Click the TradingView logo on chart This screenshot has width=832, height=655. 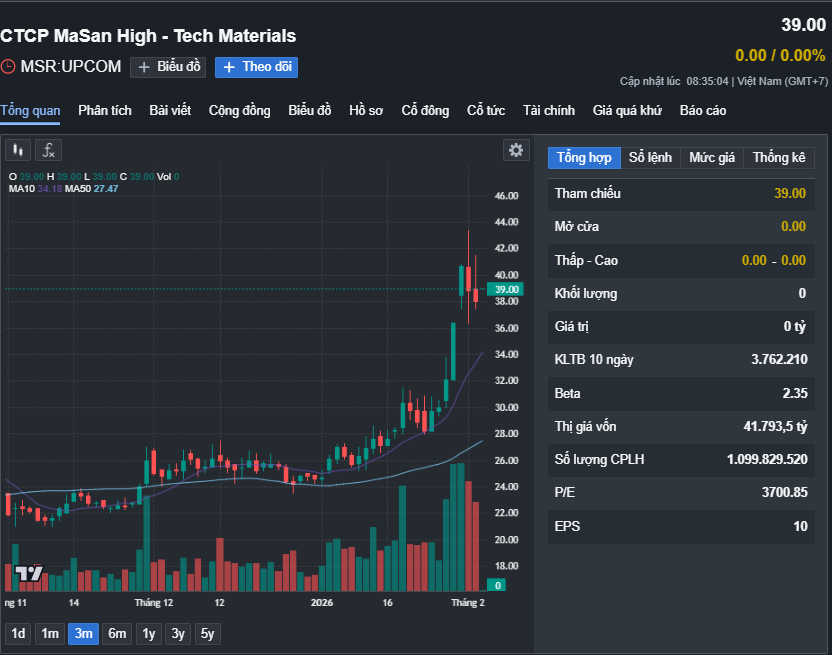point(29,573)
